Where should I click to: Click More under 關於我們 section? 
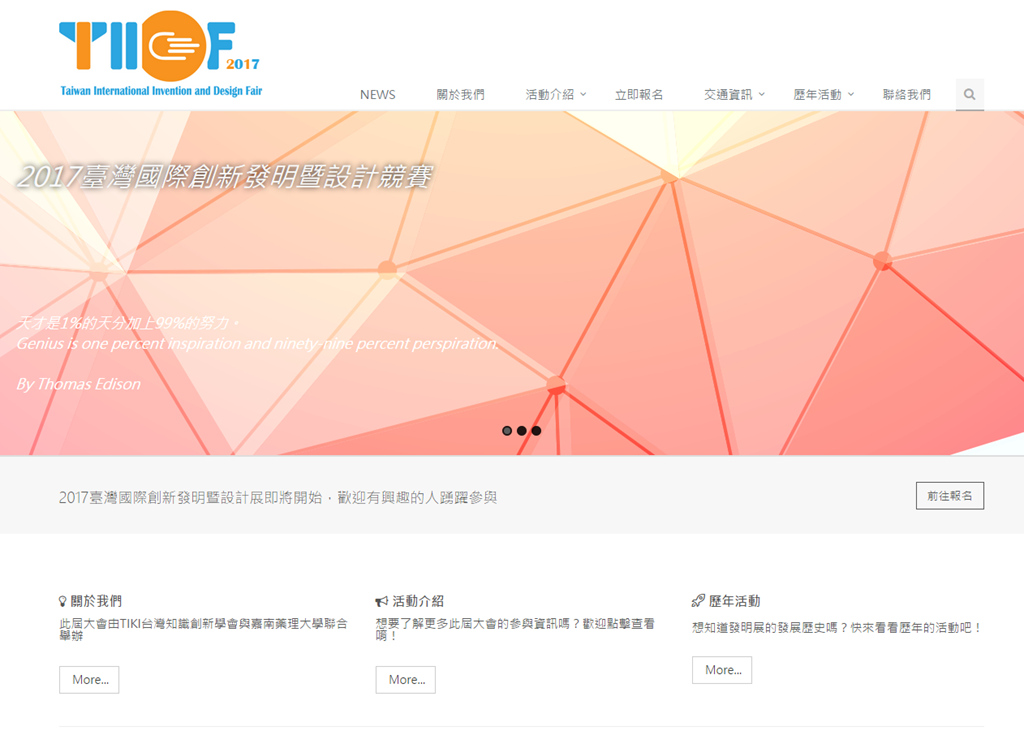(x=89, y=680)
